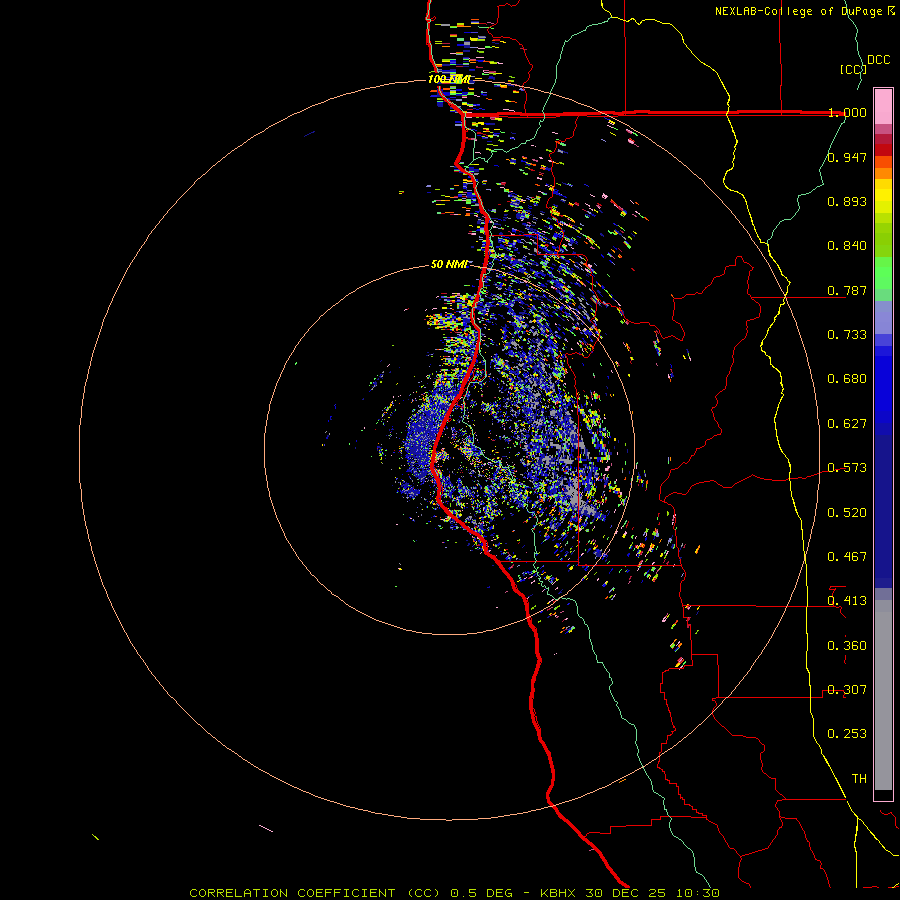Click the 0.680 scale value

point(847,378)
